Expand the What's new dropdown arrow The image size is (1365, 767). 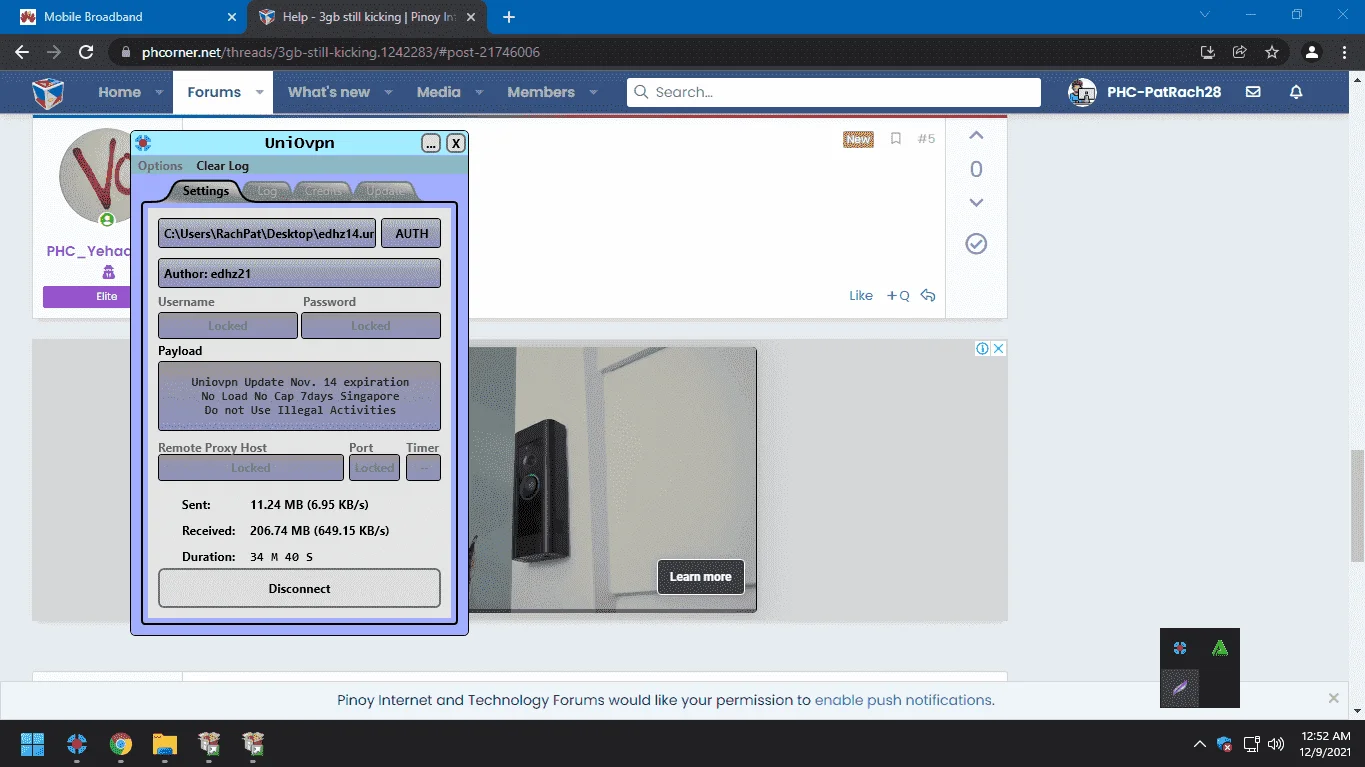389,92
